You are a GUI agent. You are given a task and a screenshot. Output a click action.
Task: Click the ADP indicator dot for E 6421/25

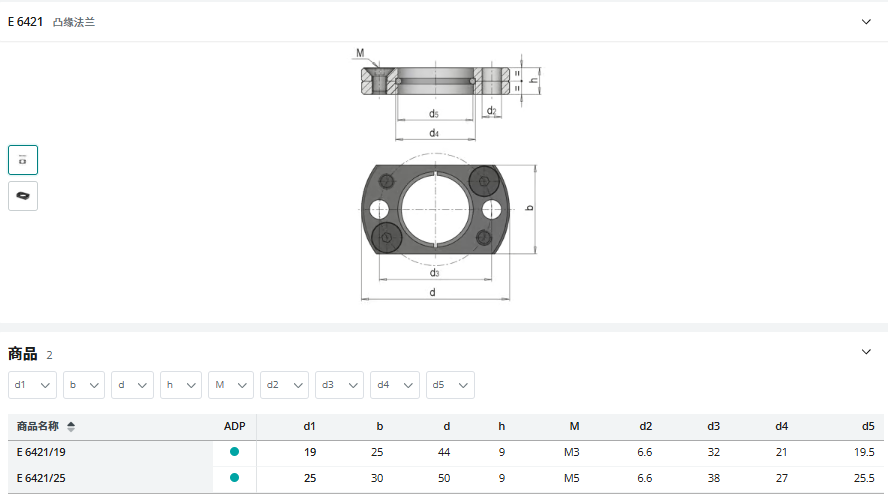[x=234, y=478]
